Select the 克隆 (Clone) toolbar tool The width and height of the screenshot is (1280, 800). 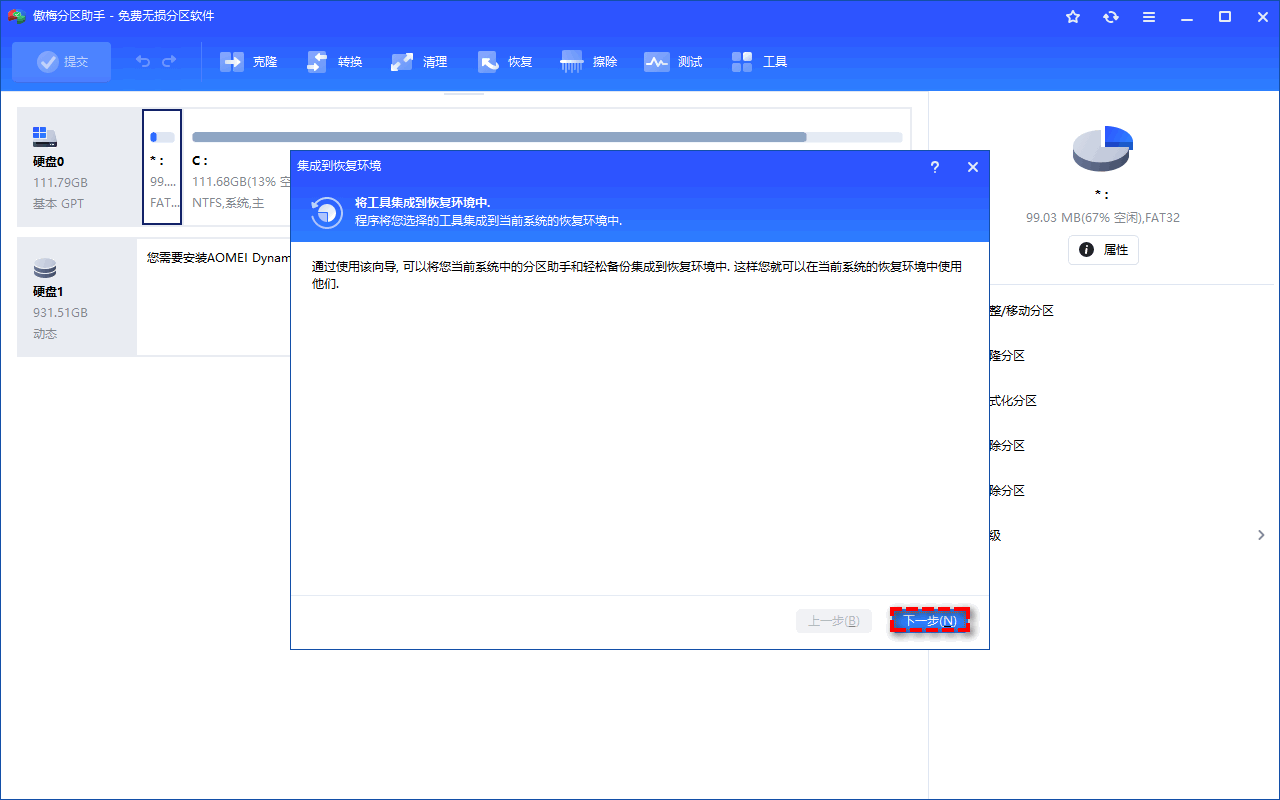(249, 61)
